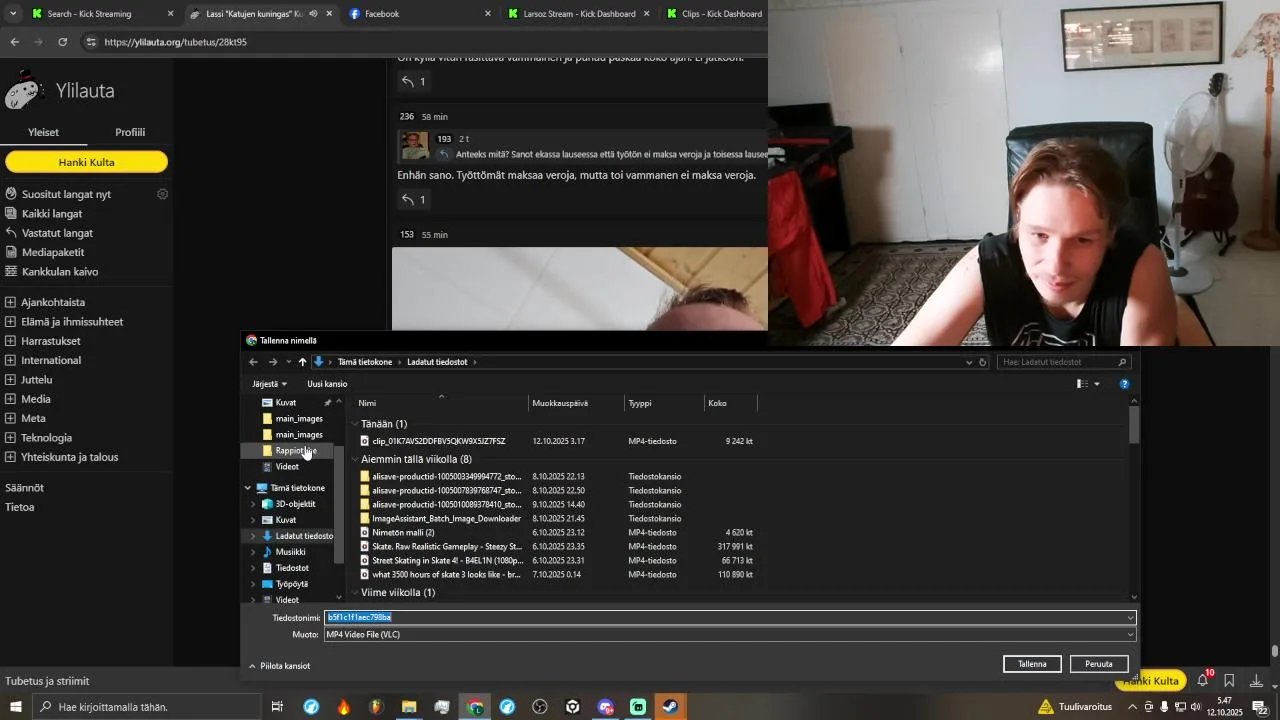Viewport: 1280px width, 720px height.
Task: Click the file list vertical scrollbar
Action: pyautogui.click(x=1134, y=424)
